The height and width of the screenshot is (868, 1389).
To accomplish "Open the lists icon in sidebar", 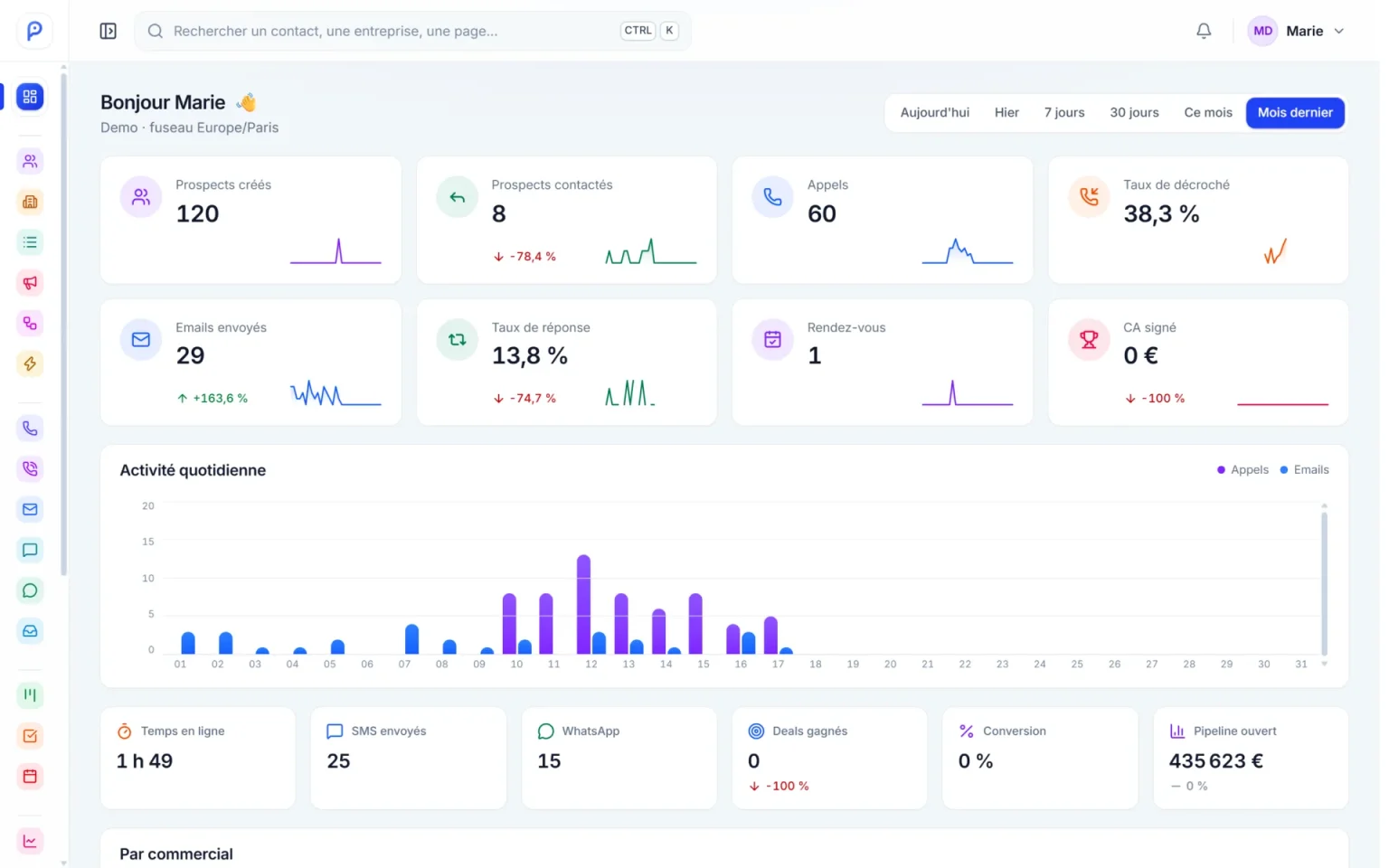I will [30, 242].
